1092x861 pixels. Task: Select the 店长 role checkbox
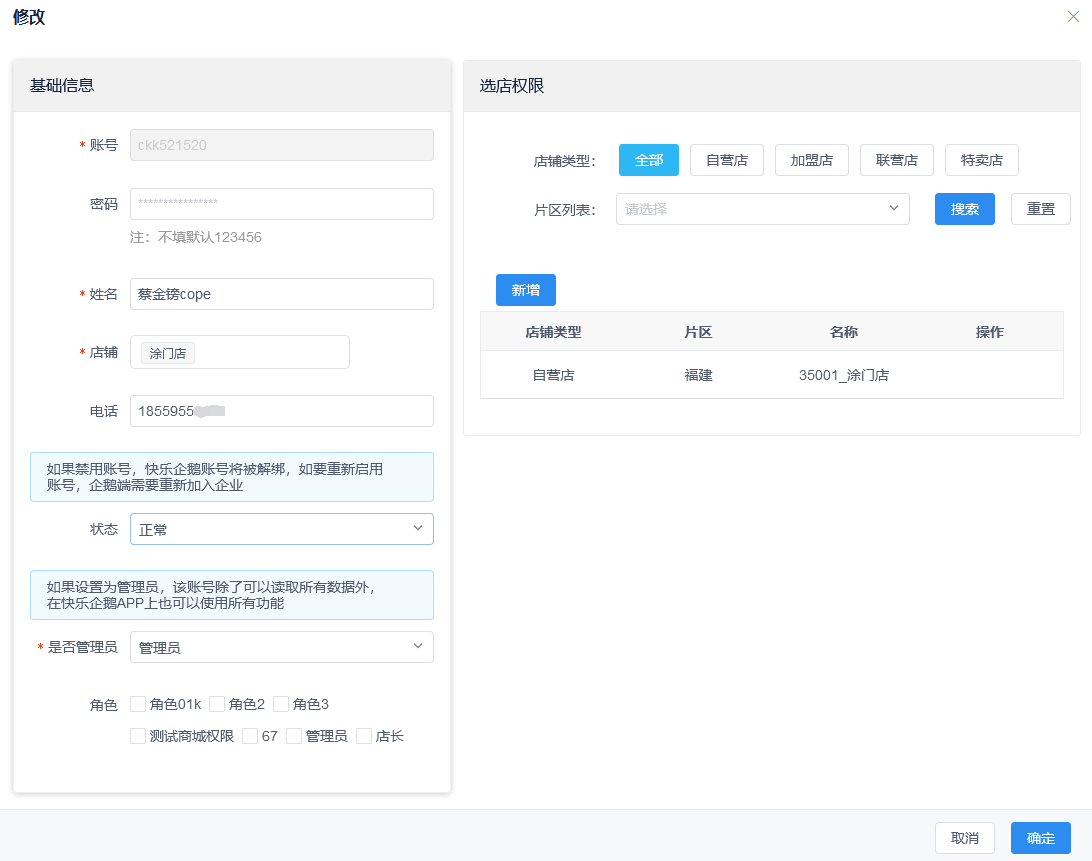click(364, 736)
